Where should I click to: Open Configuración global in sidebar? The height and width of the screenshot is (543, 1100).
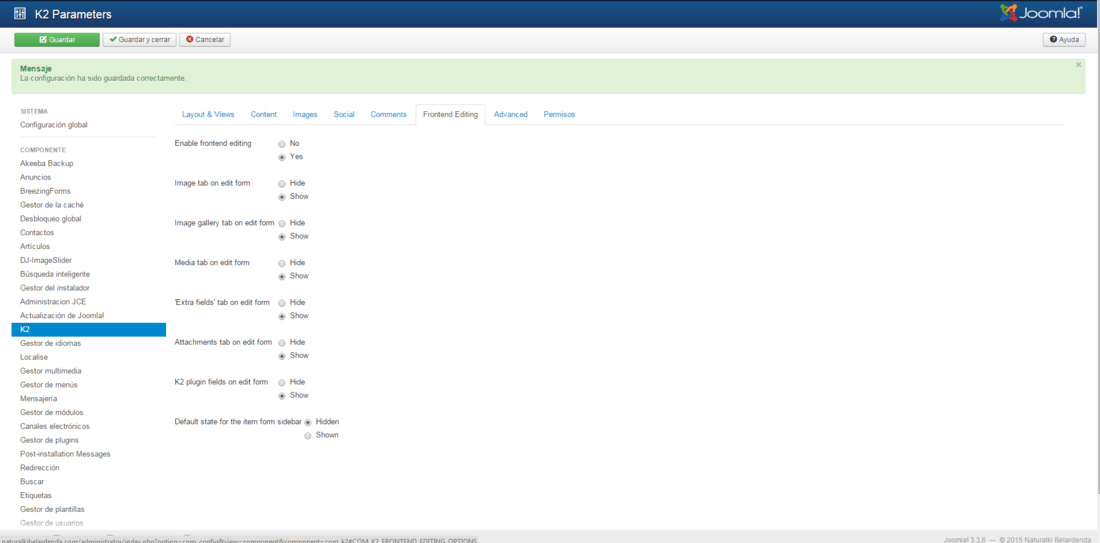pyautogui.click(x=54, y=125)
